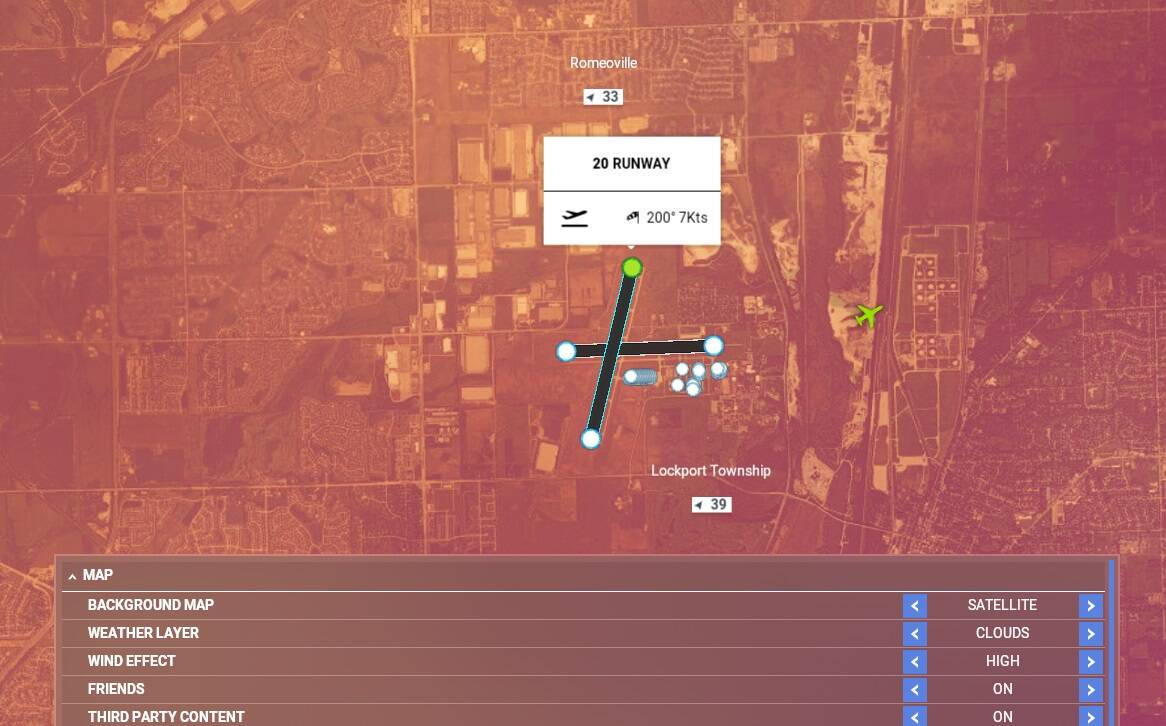Select the eastern end of the crossing runway

click(x=713, y=345)
